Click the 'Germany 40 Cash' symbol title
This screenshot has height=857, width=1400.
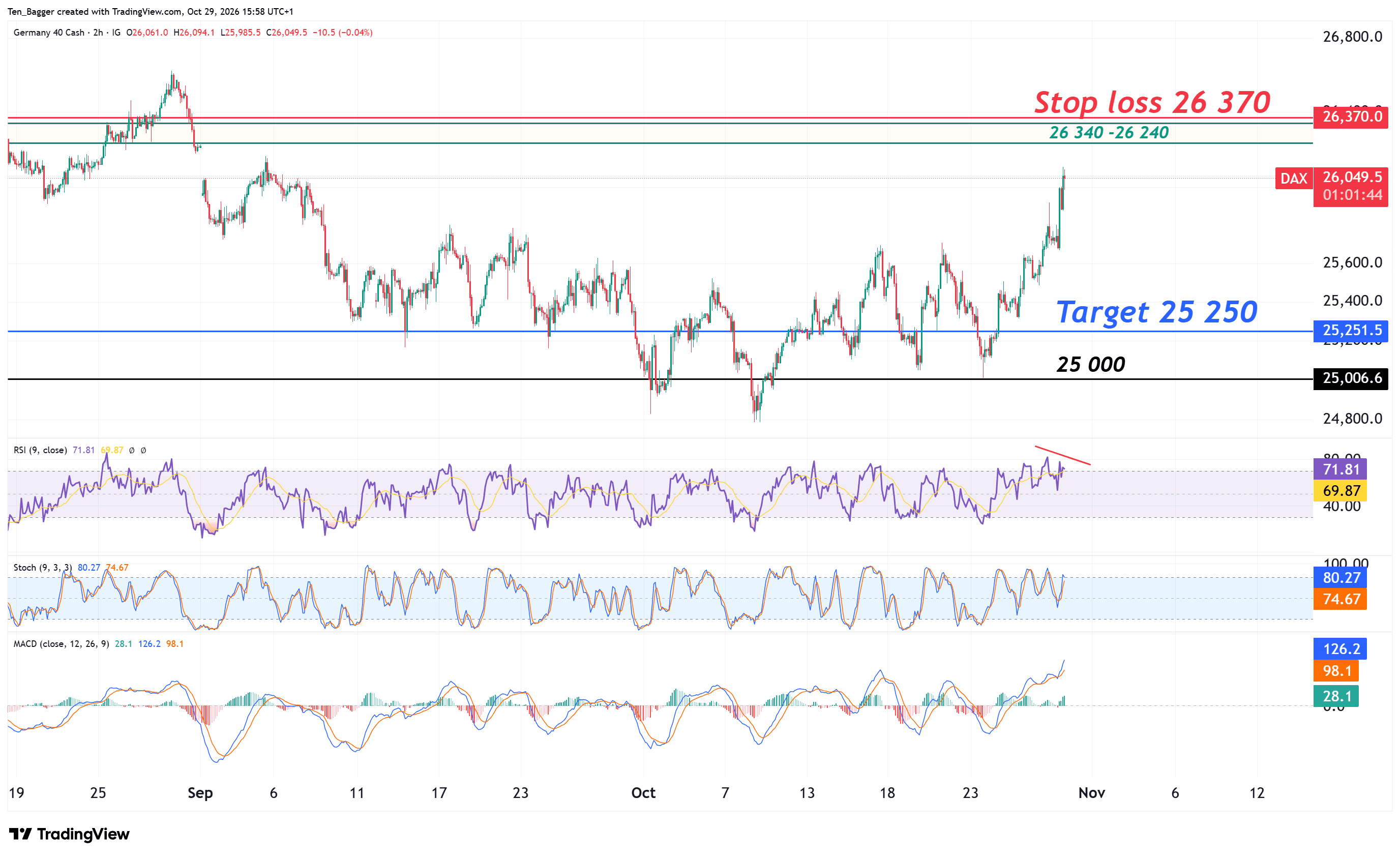tap(49, 33)
